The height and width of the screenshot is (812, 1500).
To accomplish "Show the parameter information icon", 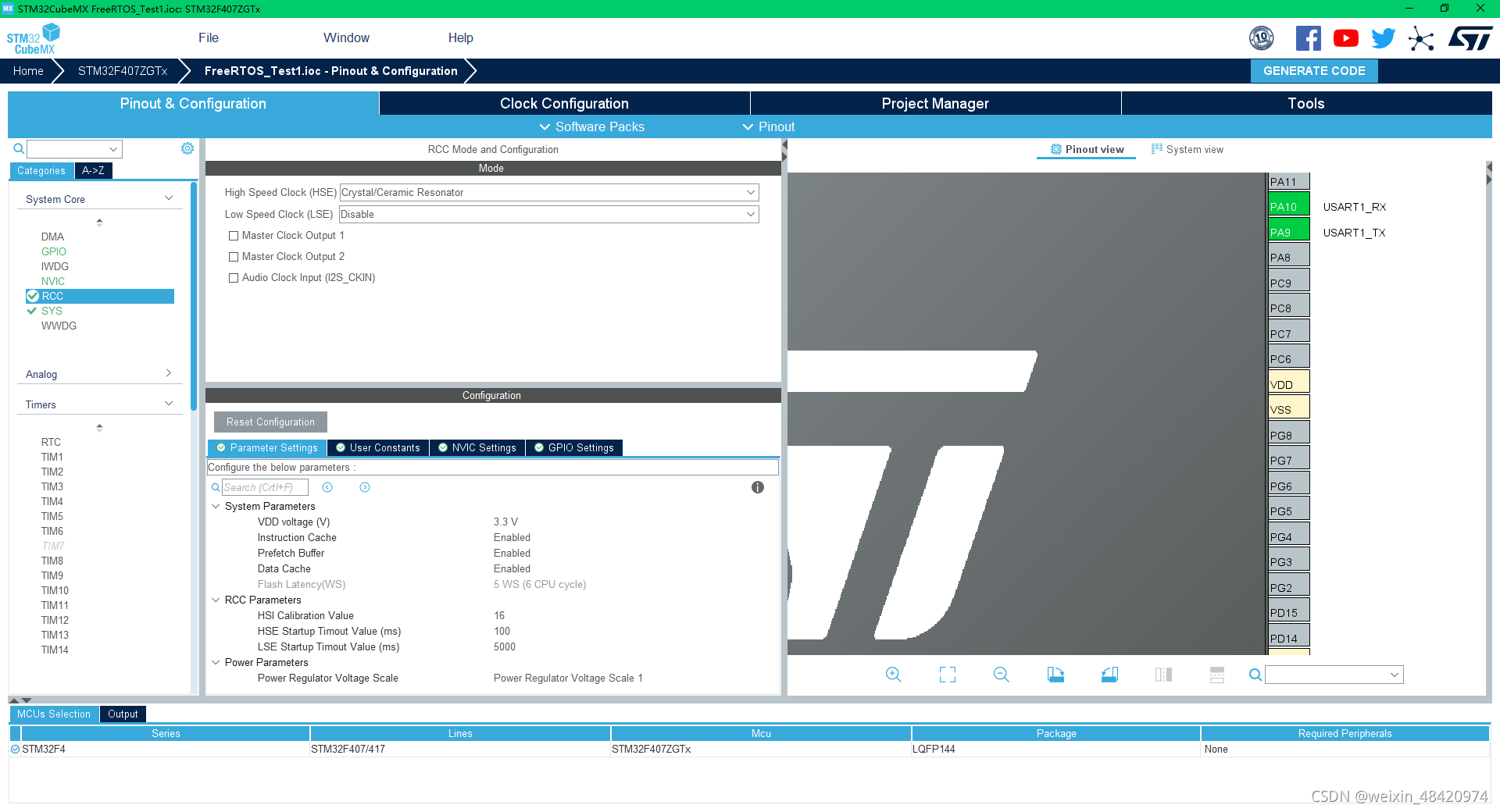I will [x=758, y=487].
